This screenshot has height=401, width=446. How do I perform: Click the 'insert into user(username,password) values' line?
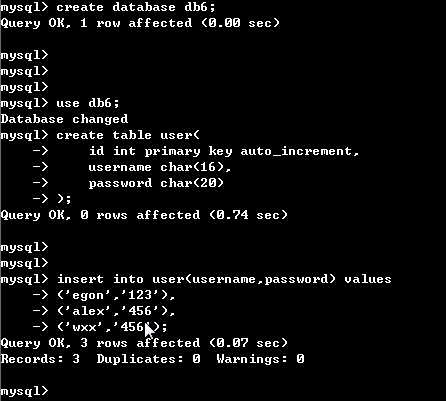tap(224, 279)
